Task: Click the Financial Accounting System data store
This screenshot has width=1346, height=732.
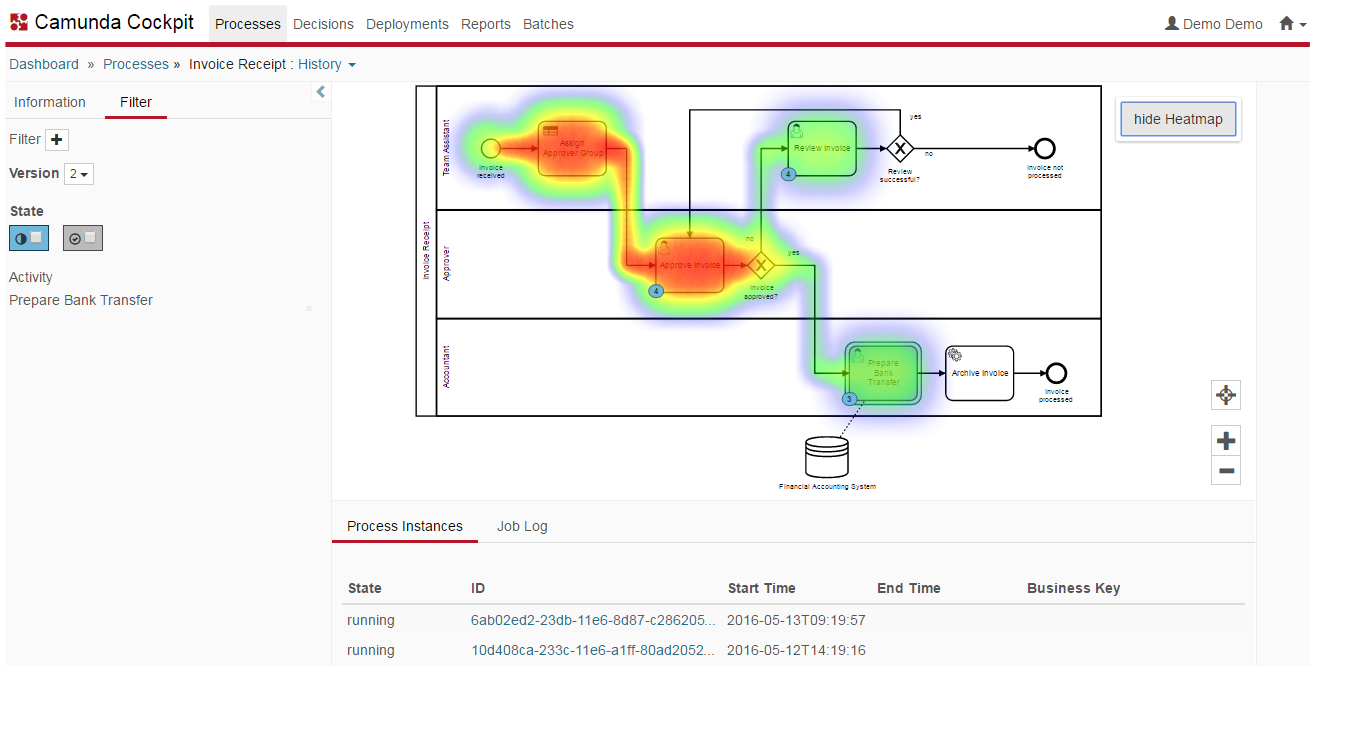Action: (x=827, y=458)
